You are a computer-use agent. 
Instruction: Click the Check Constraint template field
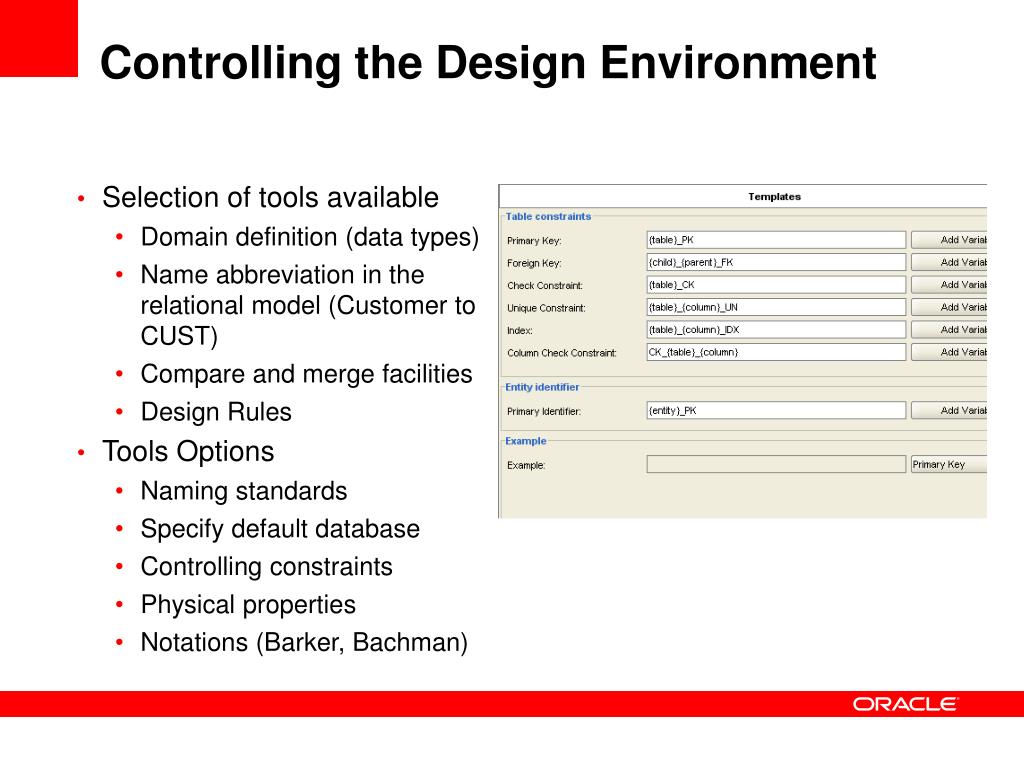pyautogui.click(x=776, y=285)
